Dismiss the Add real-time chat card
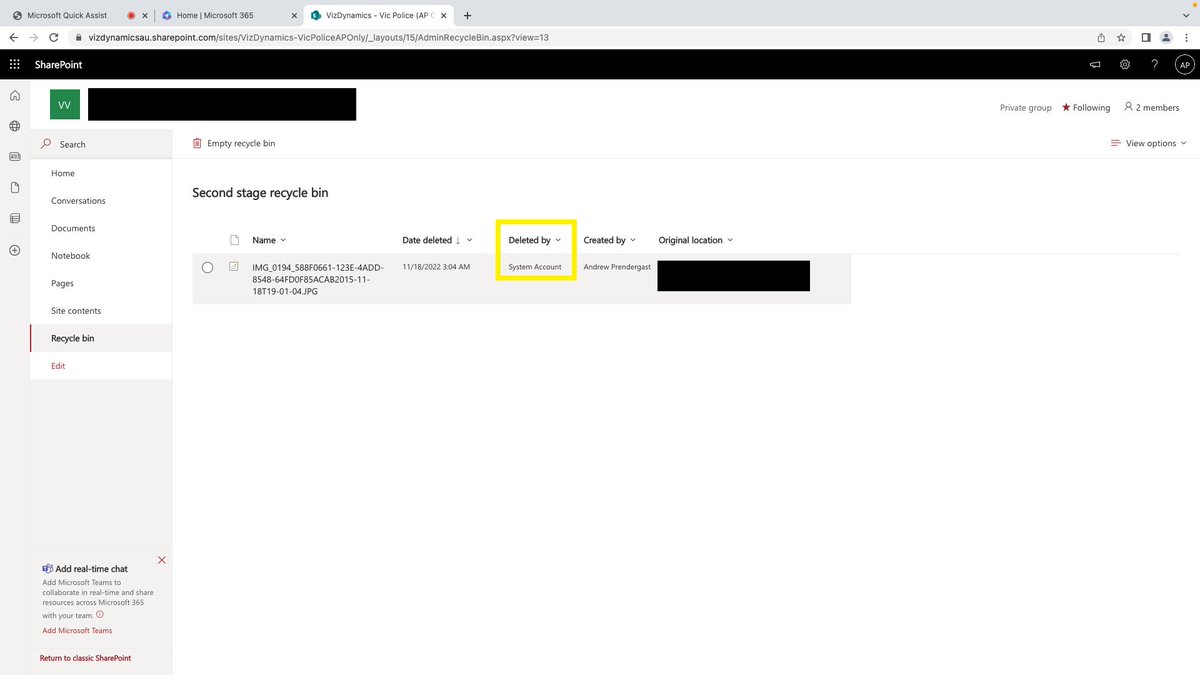Image resolution: width=1200 pixels, height=675 pixels. [162, 560]
